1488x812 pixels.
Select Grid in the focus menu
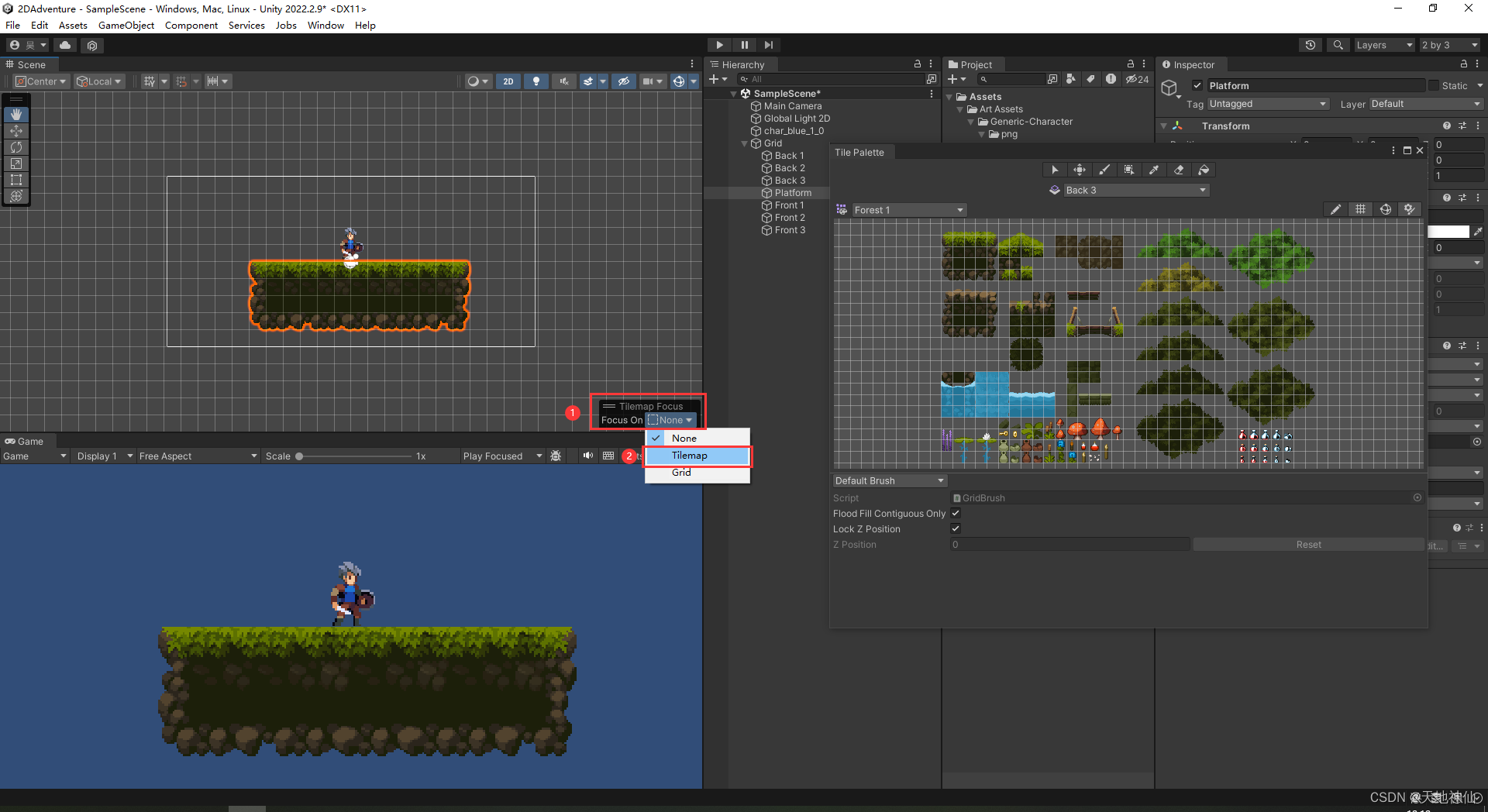click(x=697, y=473)
